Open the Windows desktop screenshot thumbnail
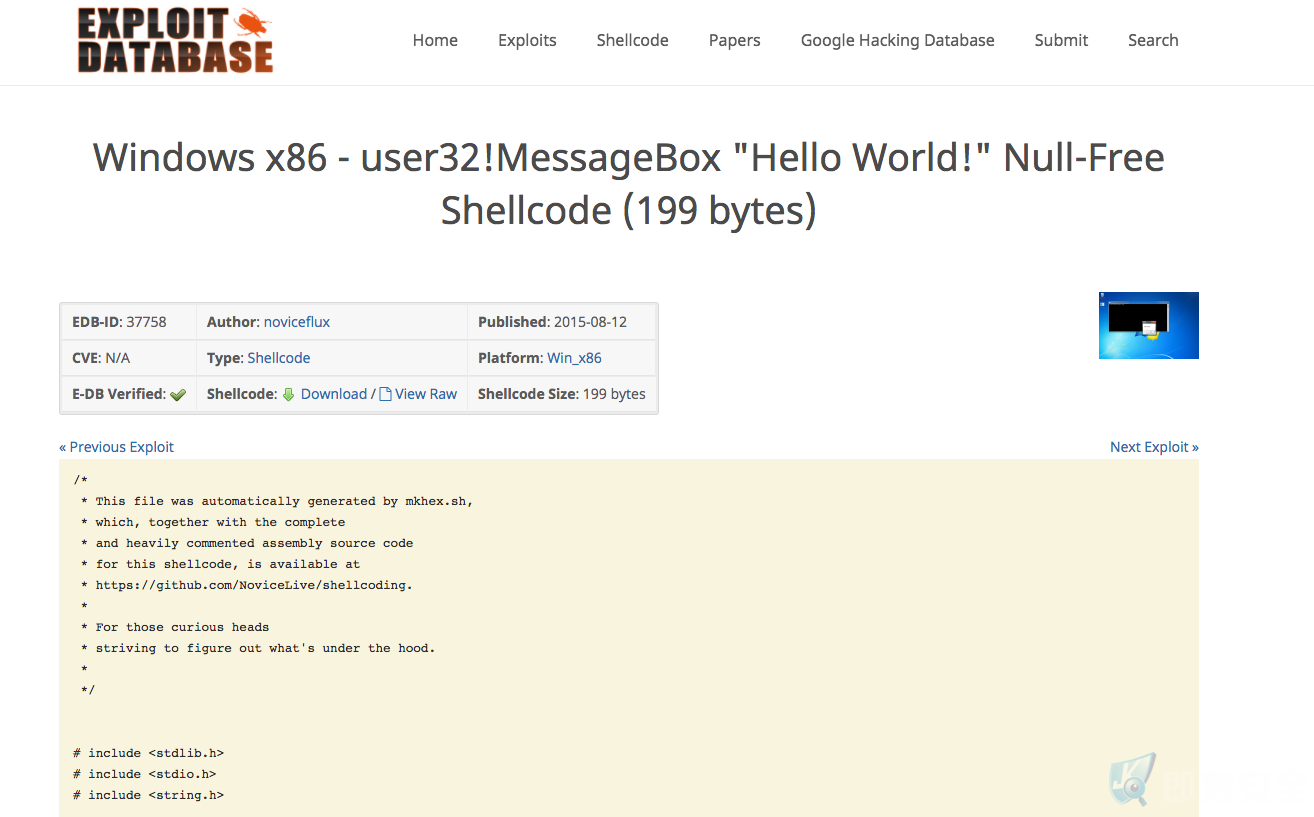1314x817 pixels. point(1148,325)
